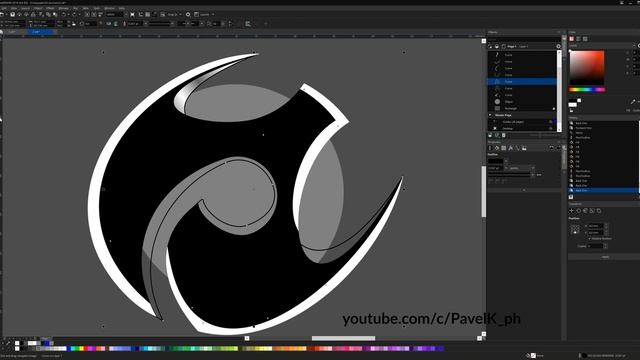The image size is (640, 360).
Task: Click the Paste icon in standard toolbar
Action: pos(55,14)
